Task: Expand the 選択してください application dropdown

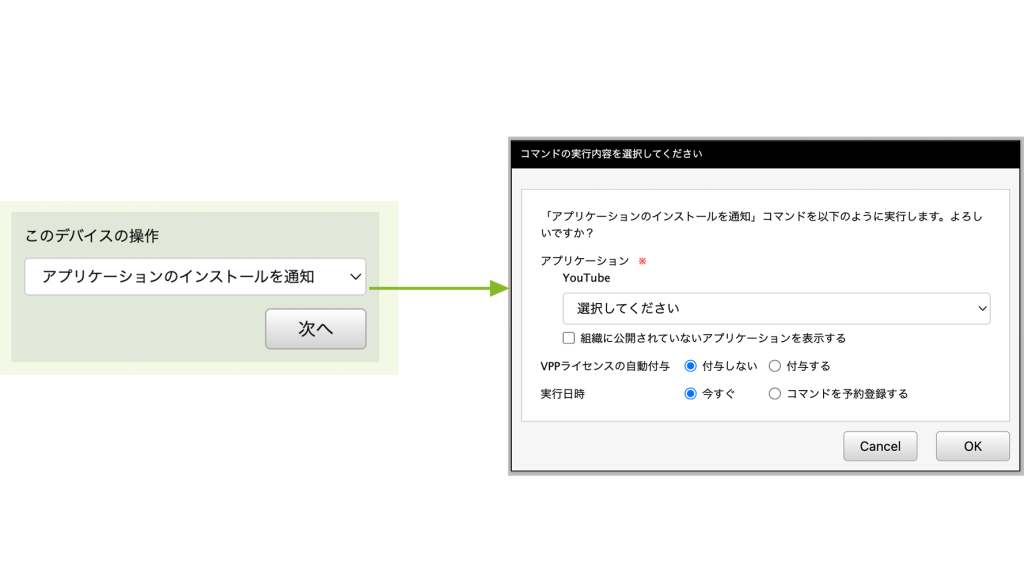Action: point(765,309)
